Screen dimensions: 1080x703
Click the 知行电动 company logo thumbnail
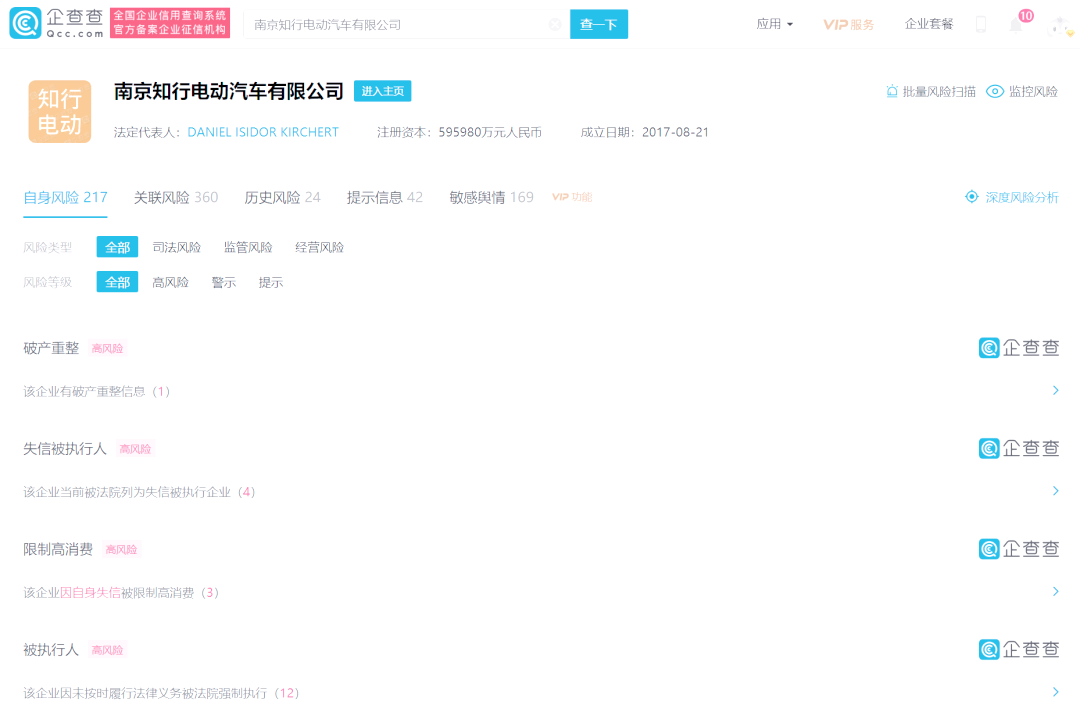pyautogui.click(x=60, y=112)
